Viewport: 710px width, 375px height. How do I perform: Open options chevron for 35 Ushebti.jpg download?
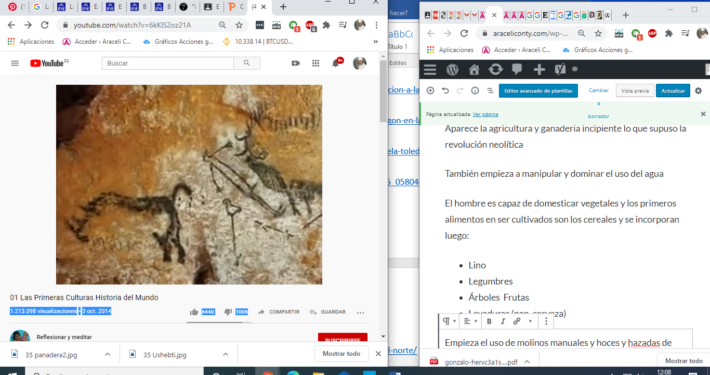(225, 355)
